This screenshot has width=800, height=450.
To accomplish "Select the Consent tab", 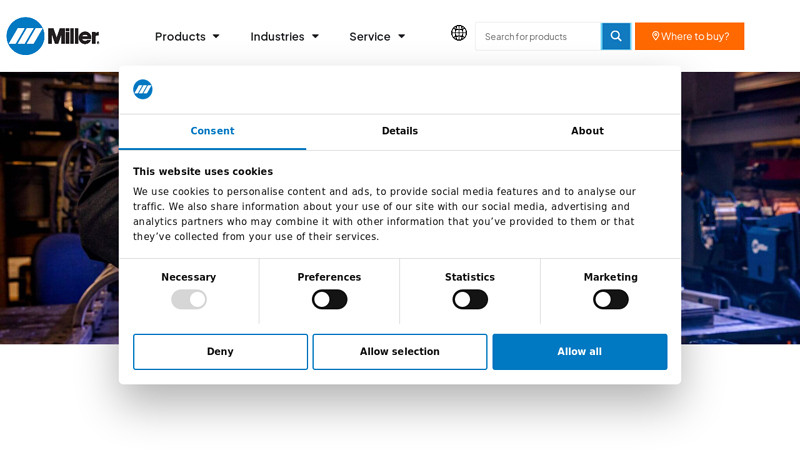I will 212,131.
